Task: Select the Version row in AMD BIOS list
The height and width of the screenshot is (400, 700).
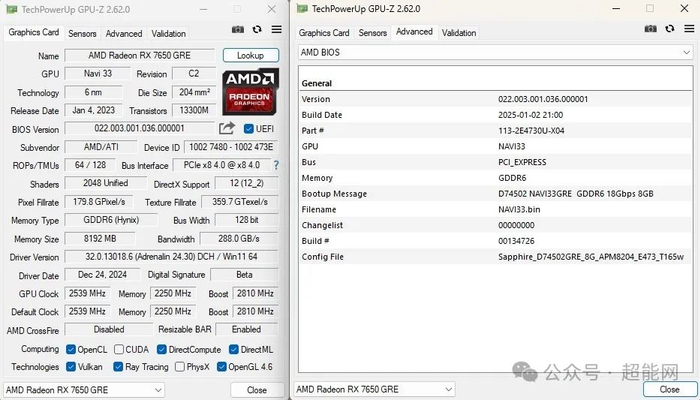Action: pyautogui.click(x=496, y=99)
